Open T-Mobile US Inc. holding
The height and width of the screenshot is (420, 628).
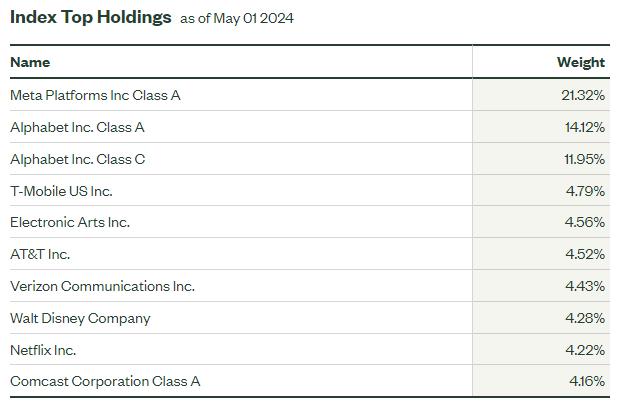pyautogui.click(x=61, y=191)
